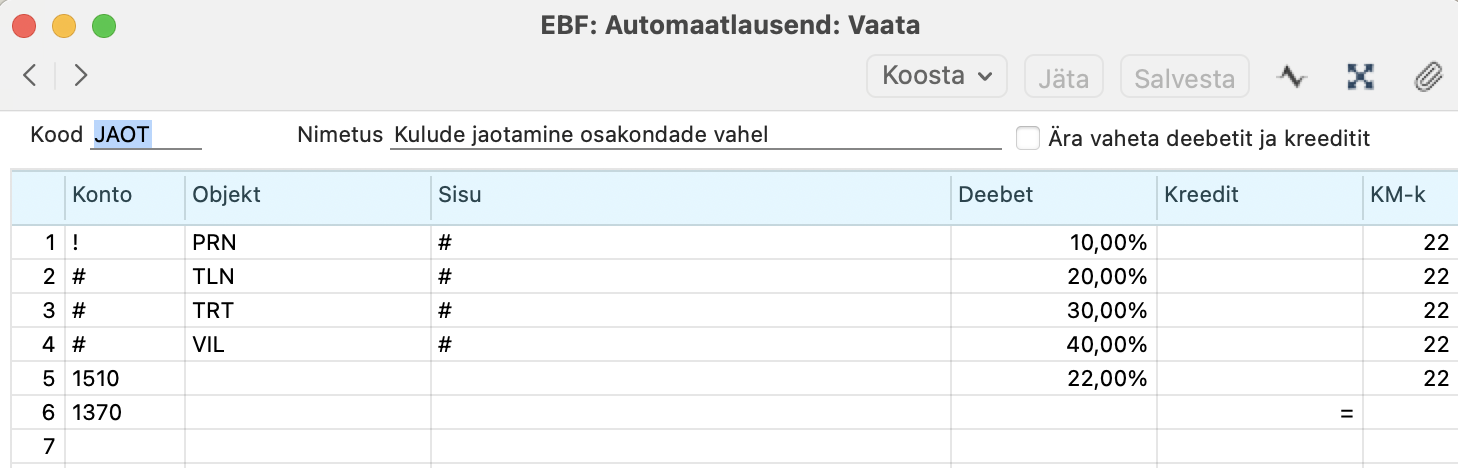Open the activity workflow icon
The image size is (1458, 468).
1293,76
